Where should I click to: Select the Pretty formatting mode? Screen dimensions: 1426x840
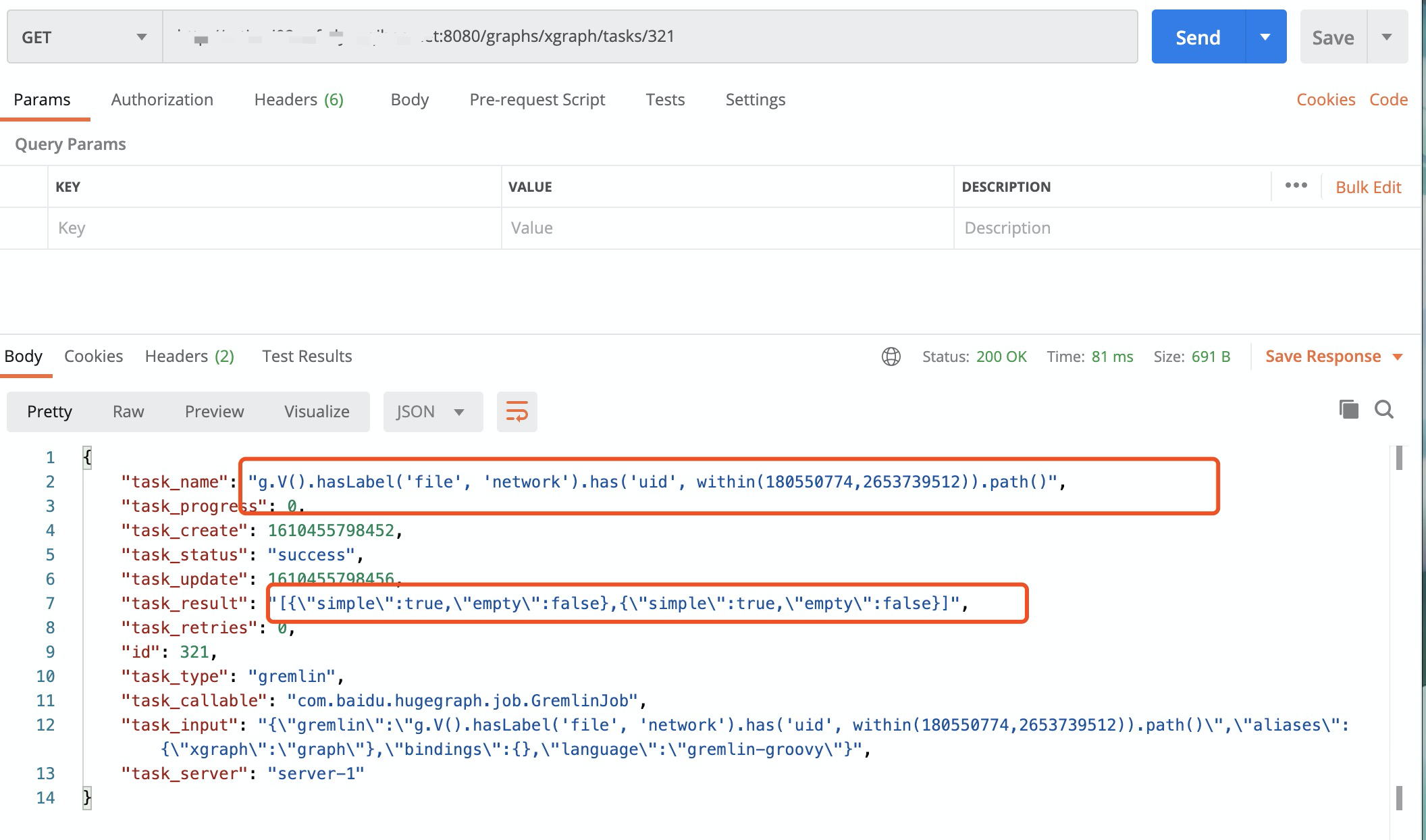coord(49,411)
